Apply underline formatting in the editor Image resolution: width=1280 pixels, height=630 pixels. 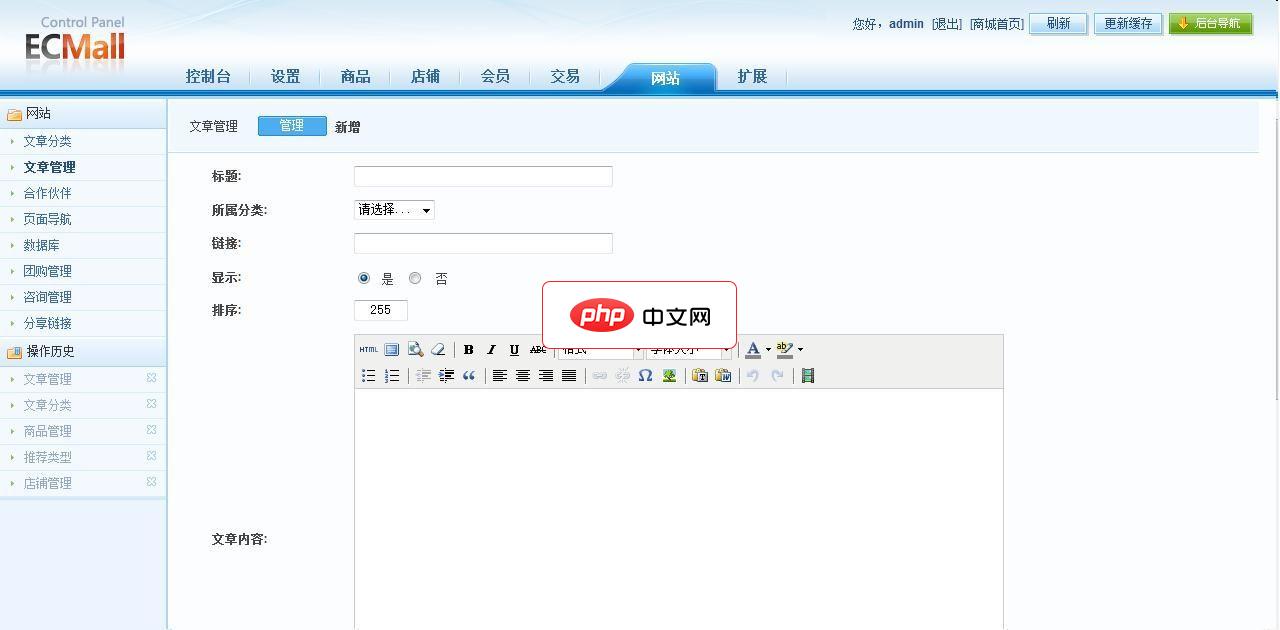pos(514,349)
